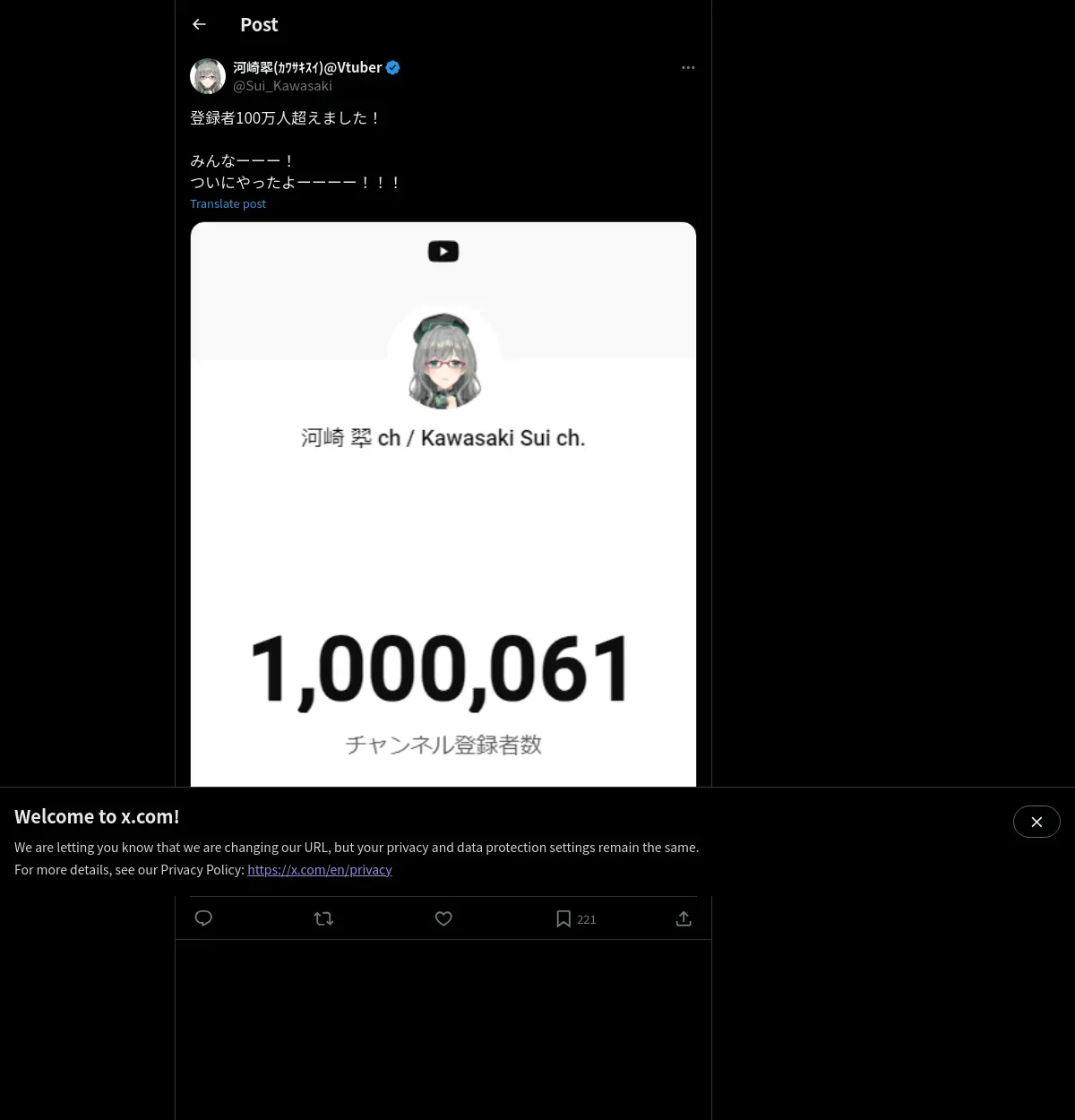Click the back arrow icon

[x=199, y=24]
